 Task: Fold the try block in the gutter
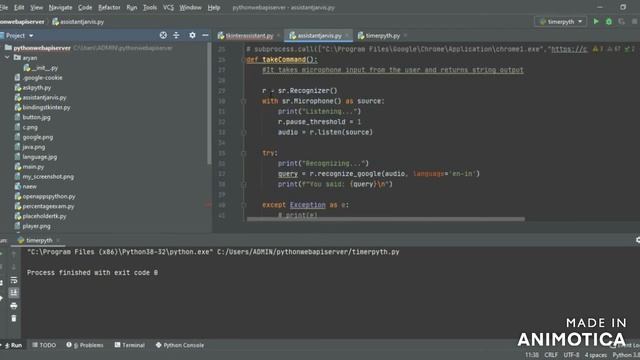pos(243,153)
